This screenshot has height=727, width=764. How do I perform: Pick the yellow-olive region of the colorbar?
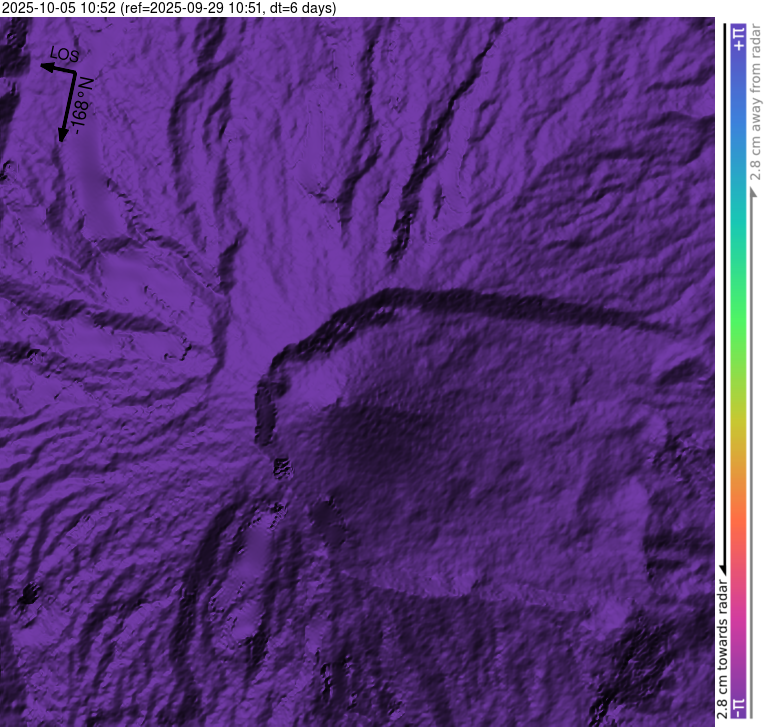[738, 430]
